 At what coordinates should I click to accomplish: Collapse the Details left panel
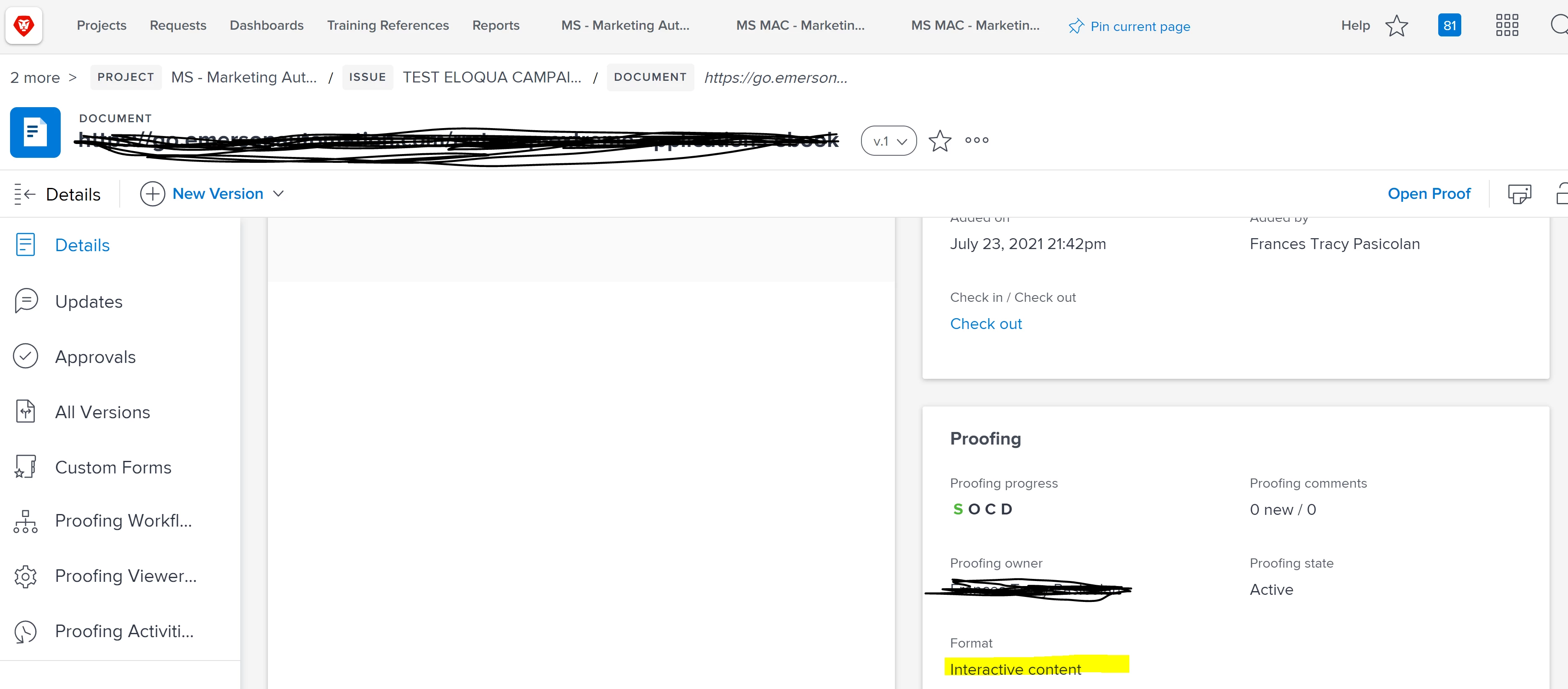point(25,194)
